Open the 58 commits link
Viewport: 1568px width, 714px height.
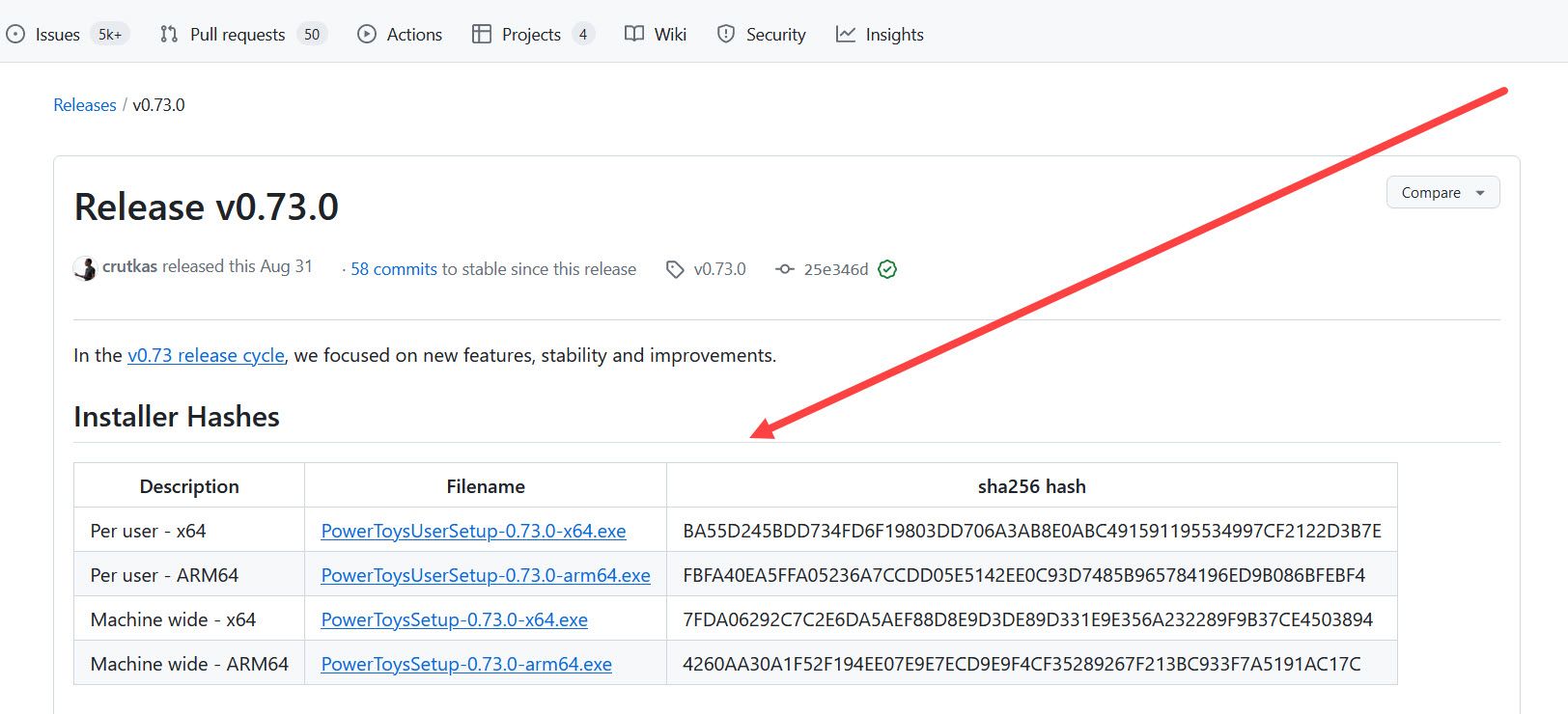[394, 269]
